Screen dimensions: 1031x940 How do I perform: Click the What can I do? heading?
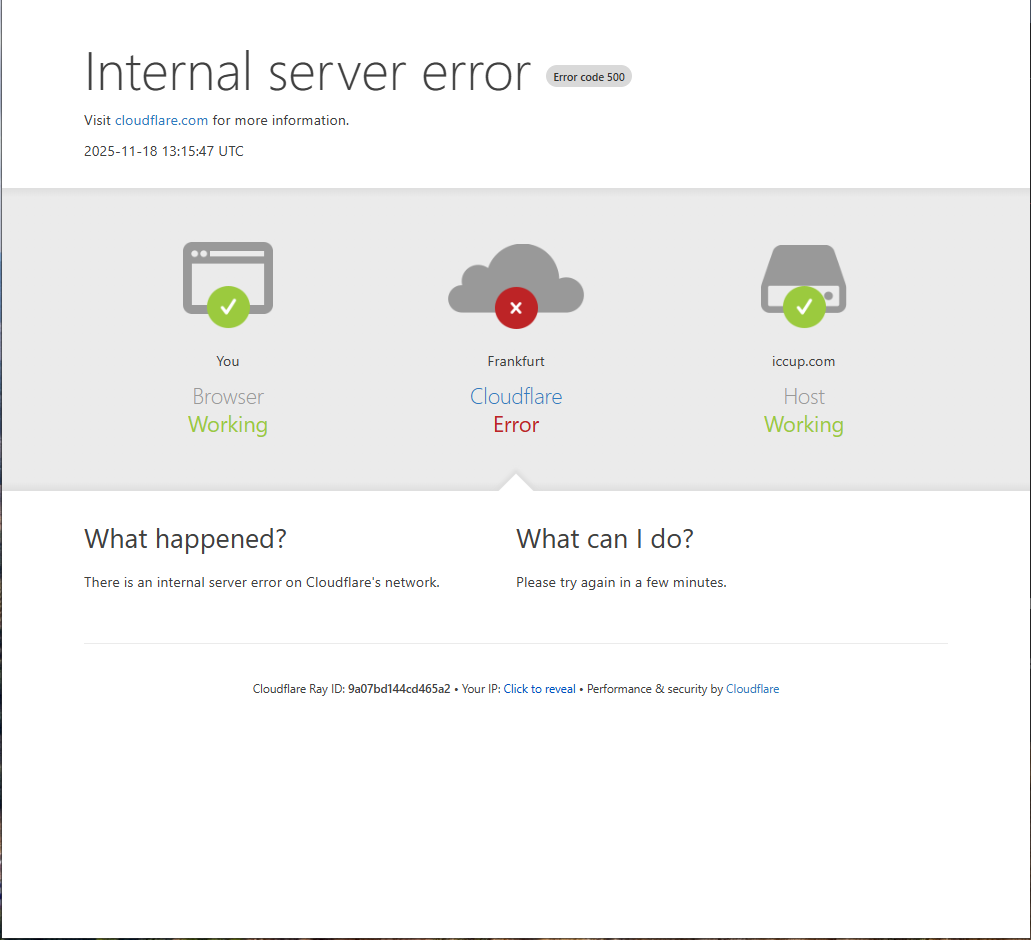(x=604, y=539)
